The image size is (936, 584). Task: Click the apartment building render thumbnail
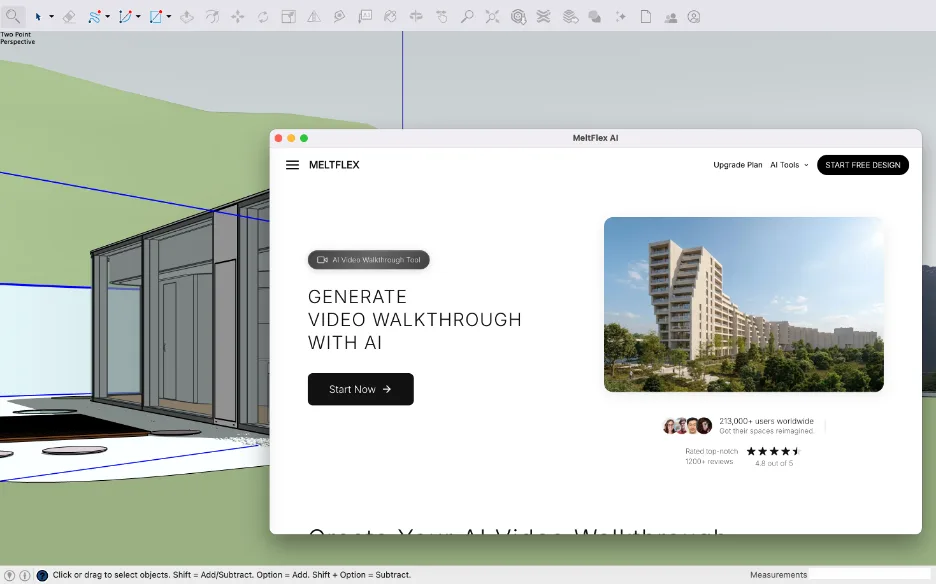point(744,305)
